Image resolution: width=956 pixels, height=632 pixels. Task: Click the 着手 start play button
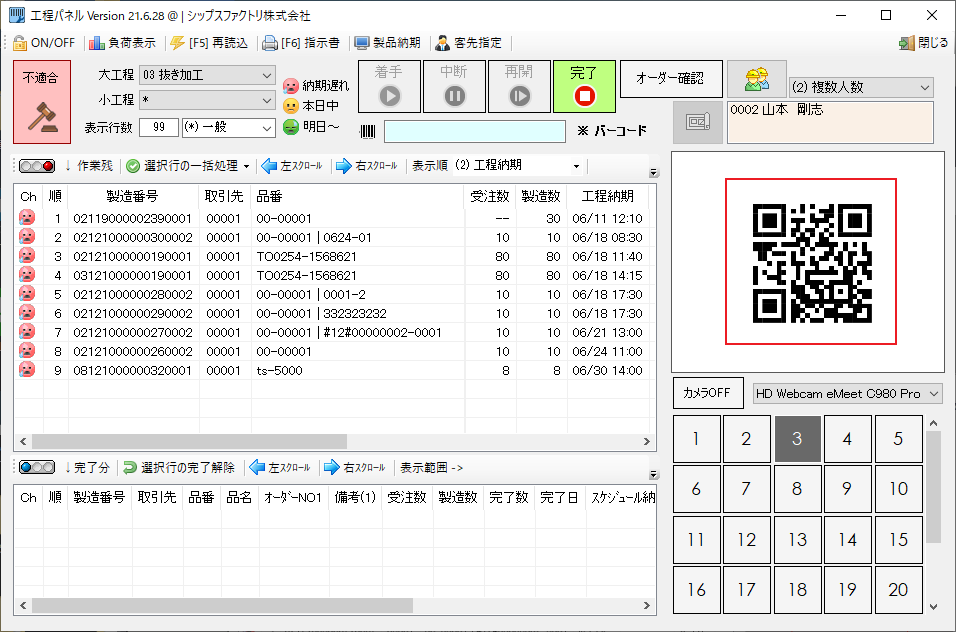point(389,87)
